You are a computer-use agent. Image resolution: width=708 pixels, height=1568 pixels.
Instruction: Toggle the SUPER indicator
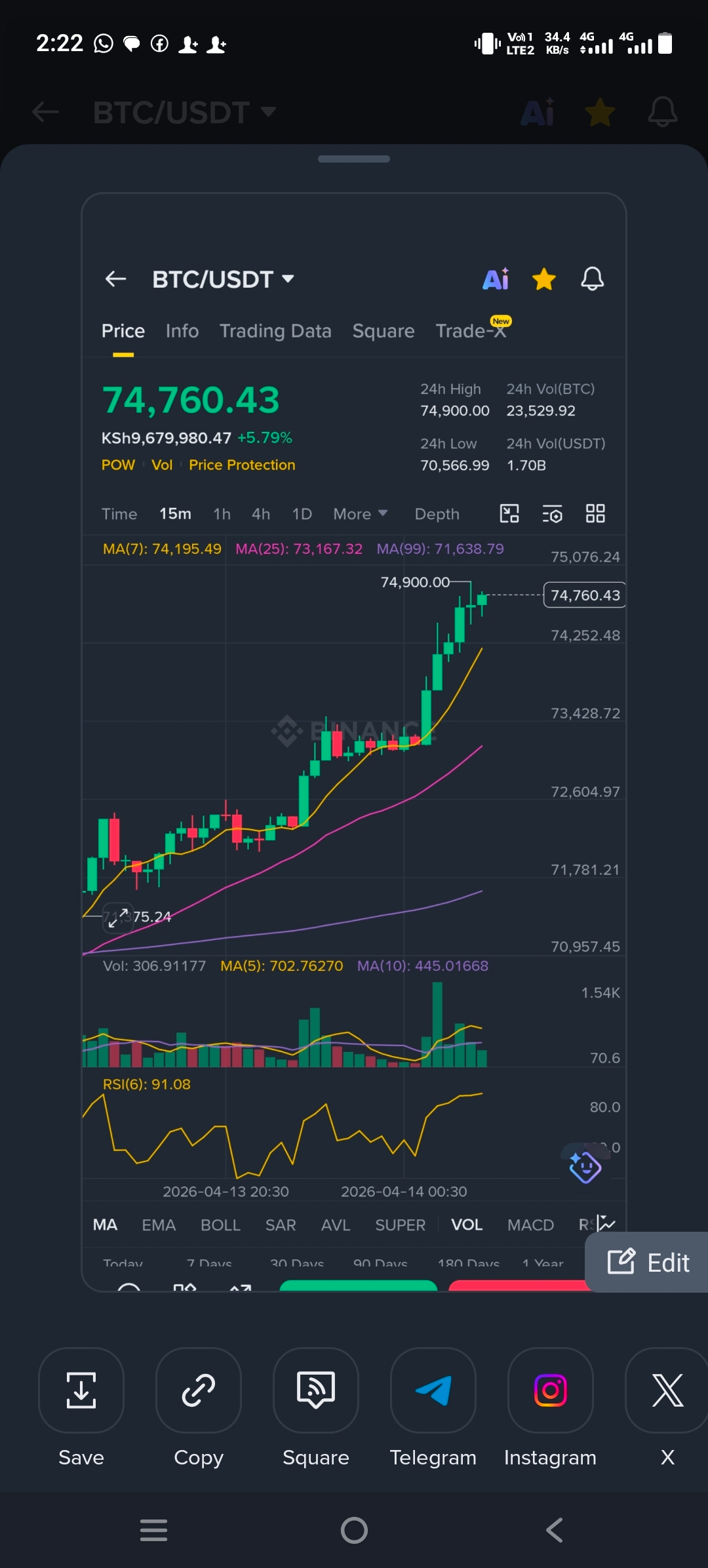point(400,1225)
